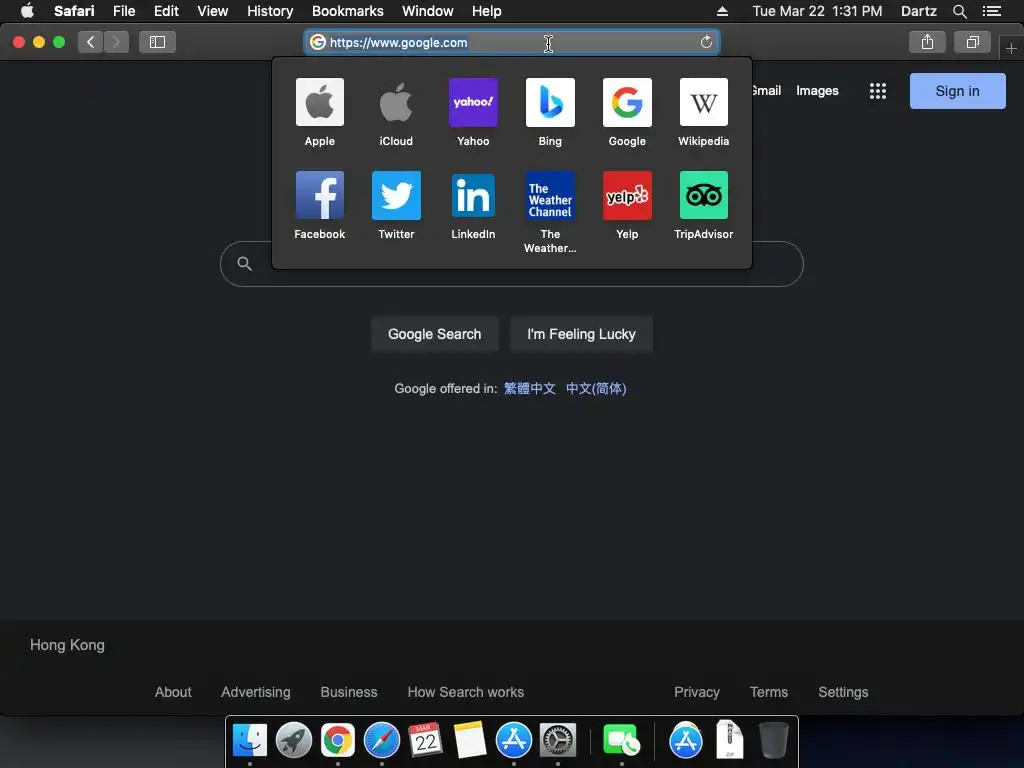1024x768 pixels.
Task: Click I'm Feeling Lucky
Action: click(x=581, y=334)
